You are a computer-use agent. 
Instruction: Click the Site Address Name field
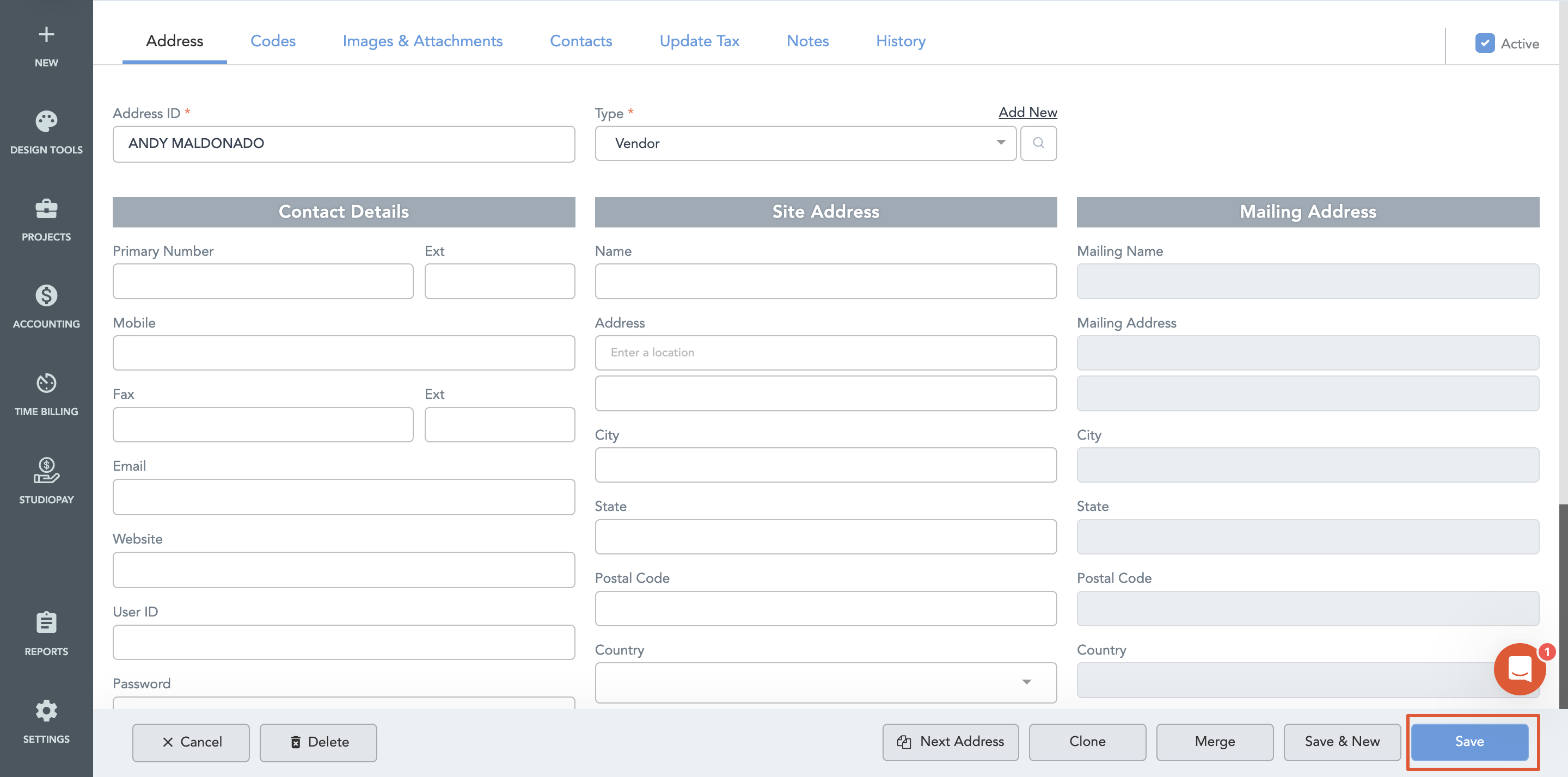pyautogui.click(x=825, y=281)
